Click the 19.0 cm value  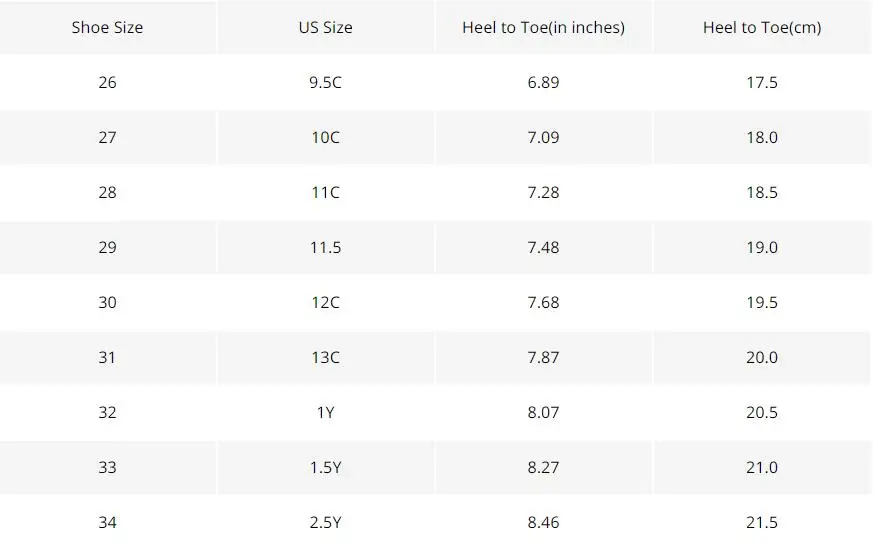(x=762, y=247)
